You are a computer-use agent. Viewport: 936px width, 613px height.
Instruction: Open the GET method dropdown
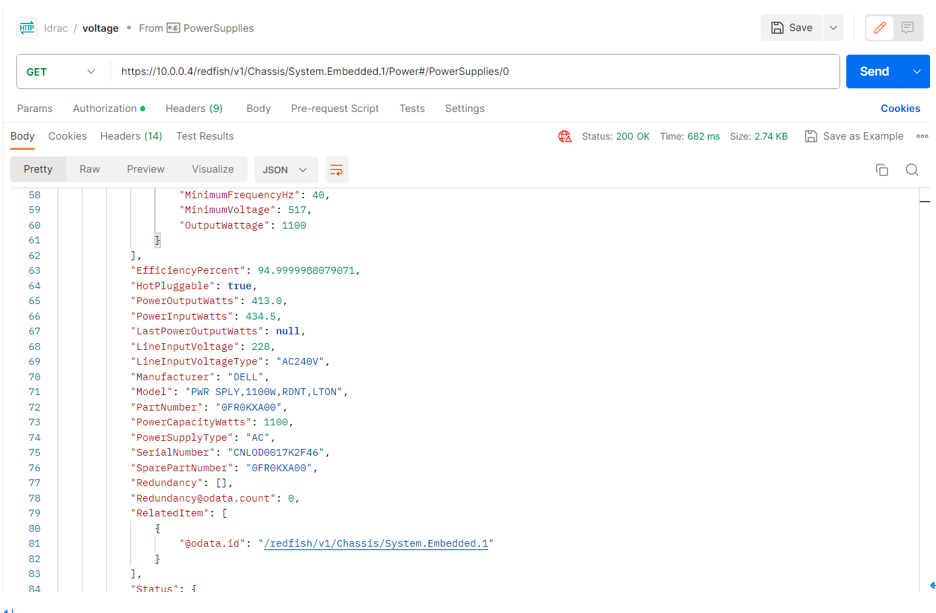tap(61, 72)
